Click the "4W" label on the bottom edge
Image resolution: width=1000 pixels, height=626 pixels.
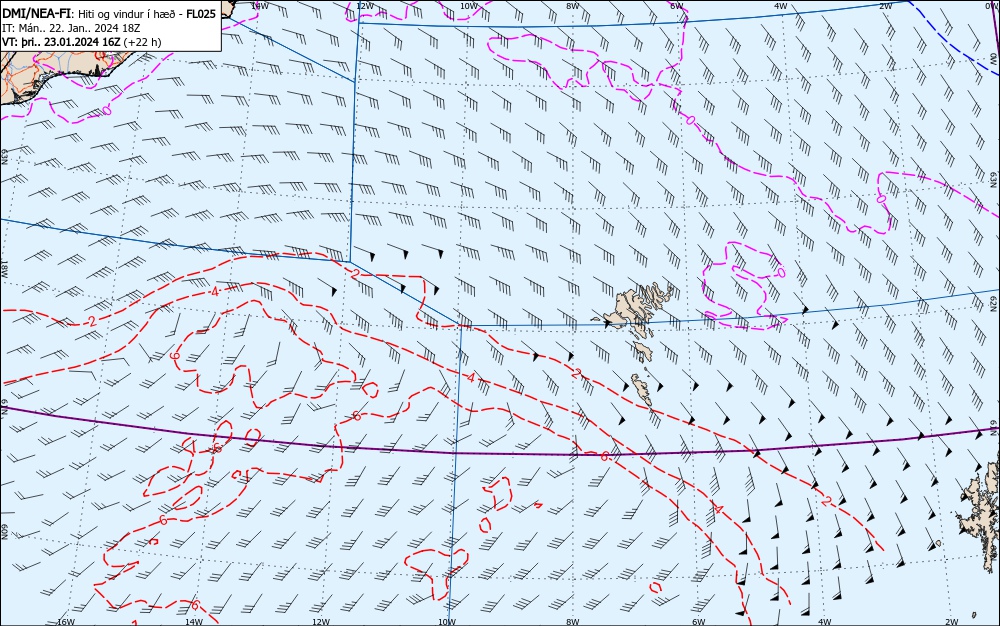825,622
